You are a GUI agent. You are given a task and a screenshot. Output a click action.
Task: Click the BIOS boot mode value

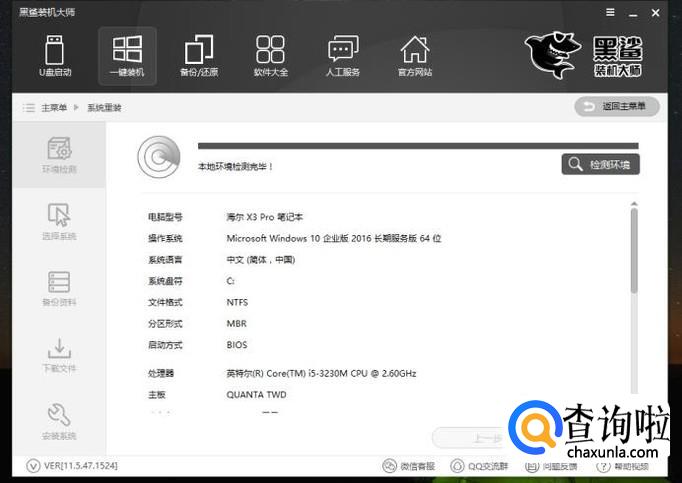click(x=237, y=345)
